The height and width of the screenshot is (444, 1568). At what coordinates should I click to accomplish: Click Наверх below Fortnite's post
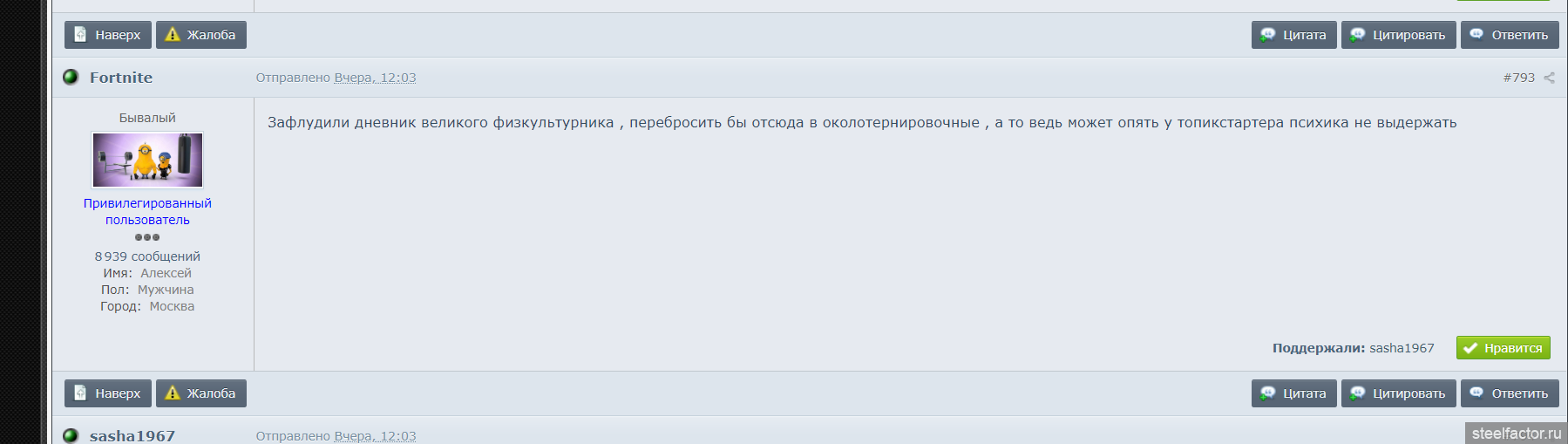[108, 393]
